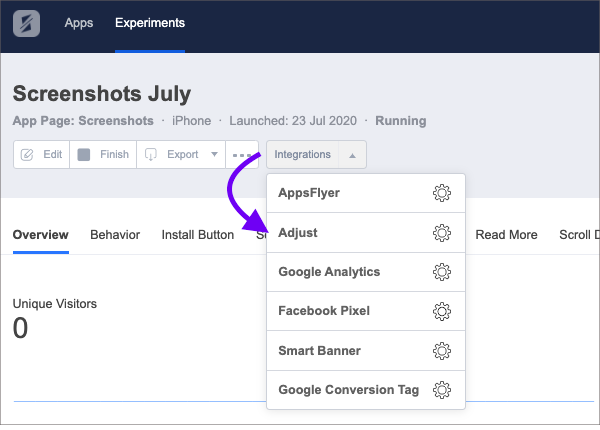Switch to the Overview tab
This screenshot has width=600, height=430.
41,235
